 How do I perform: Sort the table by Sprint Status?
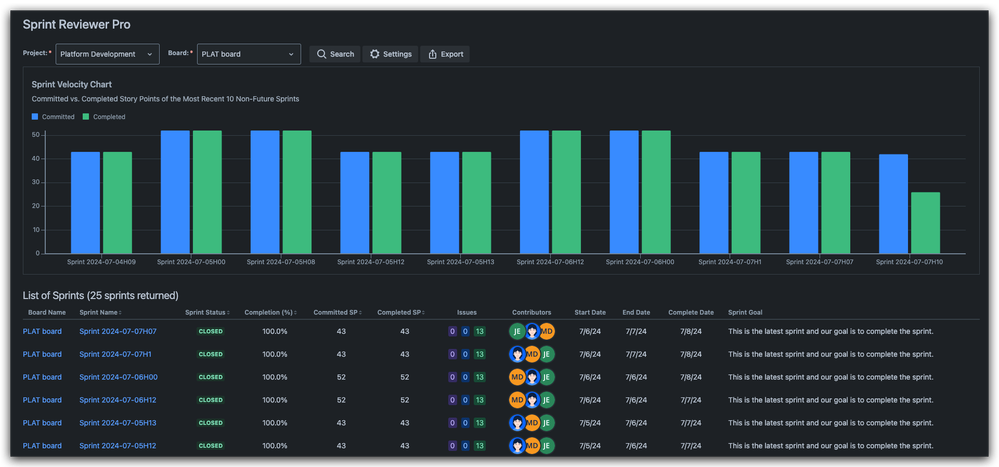tap(207, 313)
